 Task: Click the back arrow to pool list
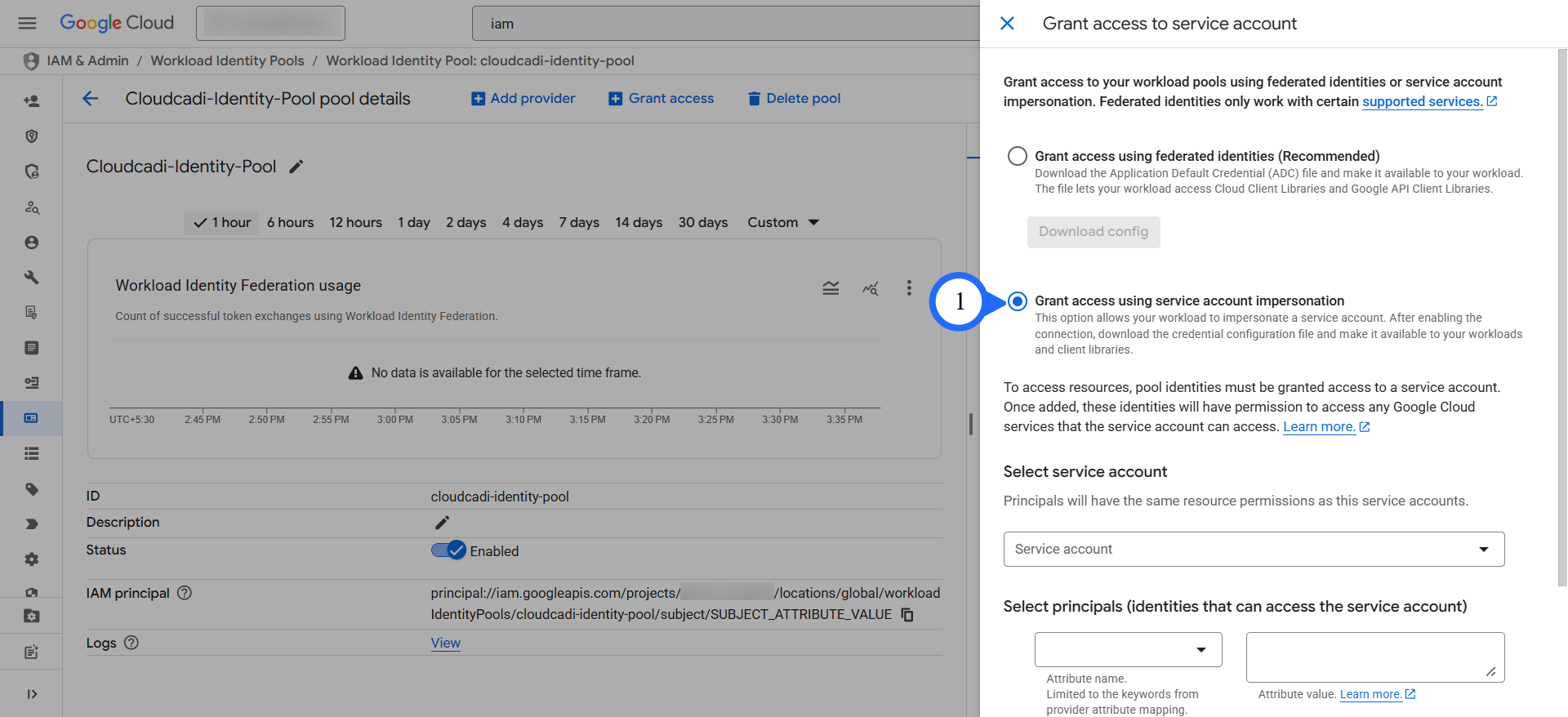click(x=90, y=99)
